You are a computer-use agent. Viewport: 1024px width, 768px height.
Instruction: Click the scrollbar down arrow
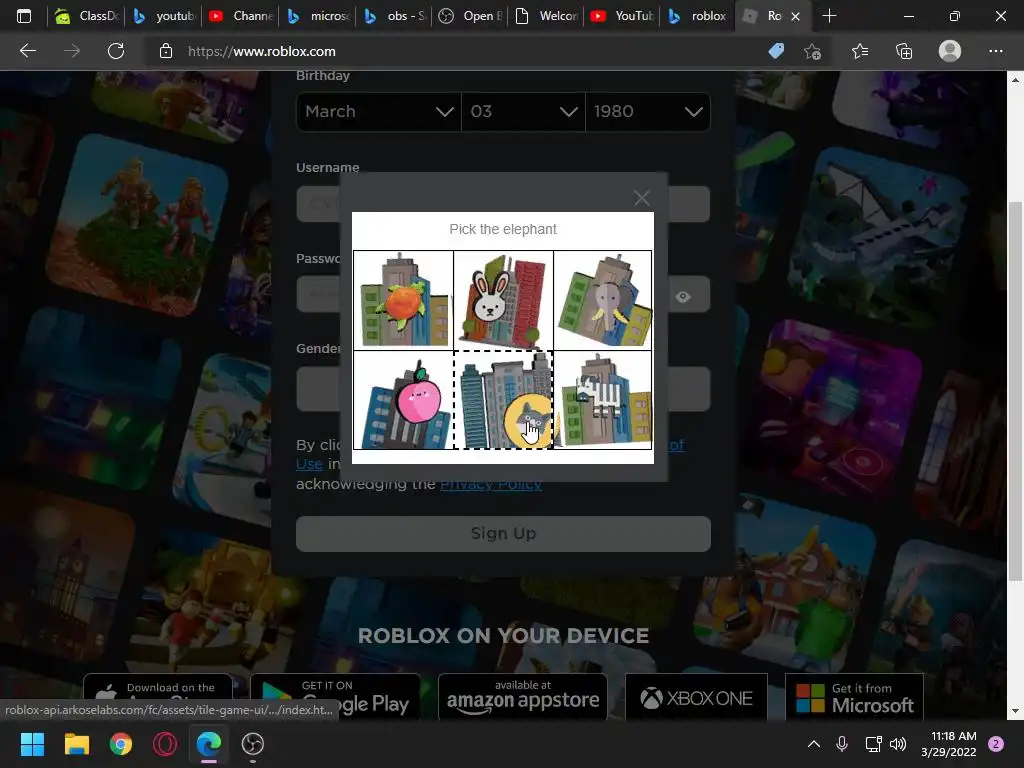[1015, 711]
